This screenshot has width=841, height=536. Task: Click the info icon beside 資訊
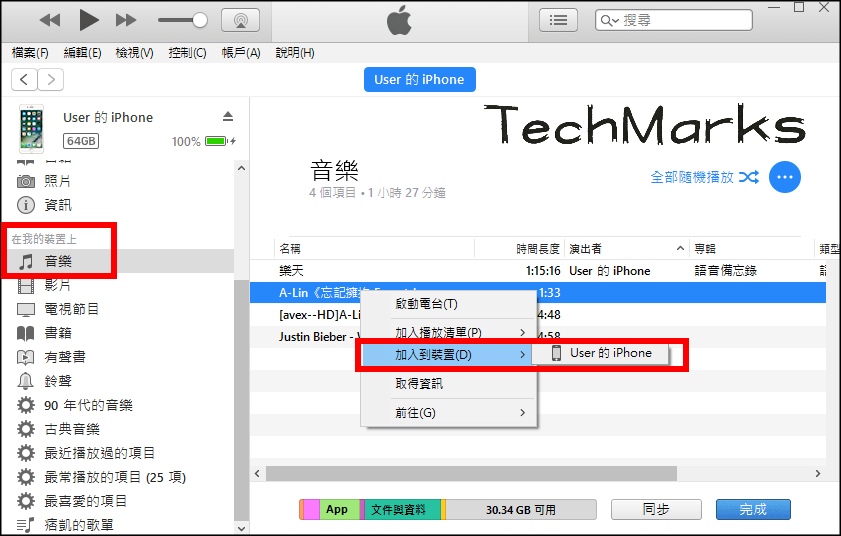click(x=26, y=205)
